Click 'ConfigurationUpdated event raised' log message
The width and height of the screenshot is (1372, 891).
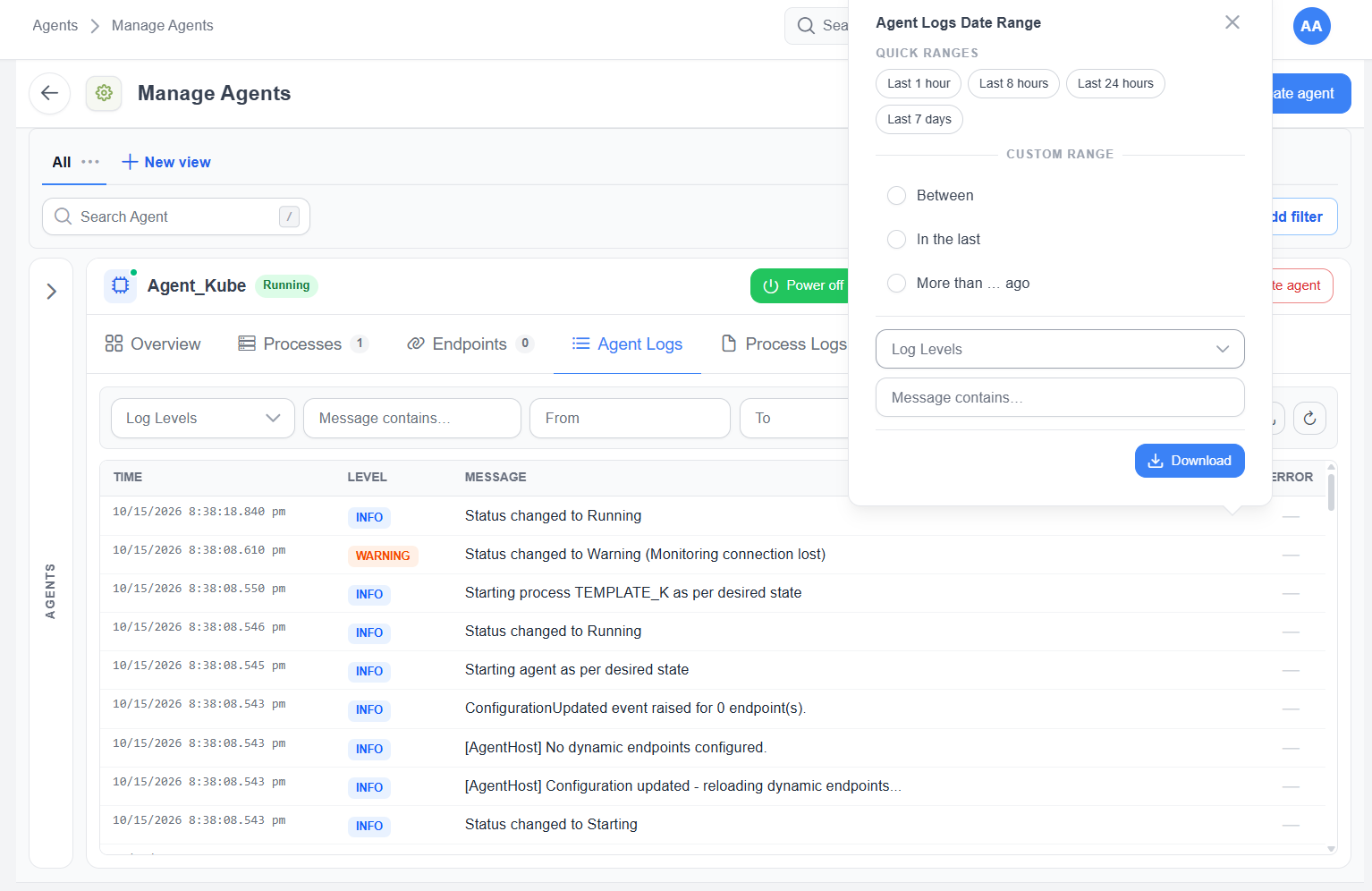point(635,709)
